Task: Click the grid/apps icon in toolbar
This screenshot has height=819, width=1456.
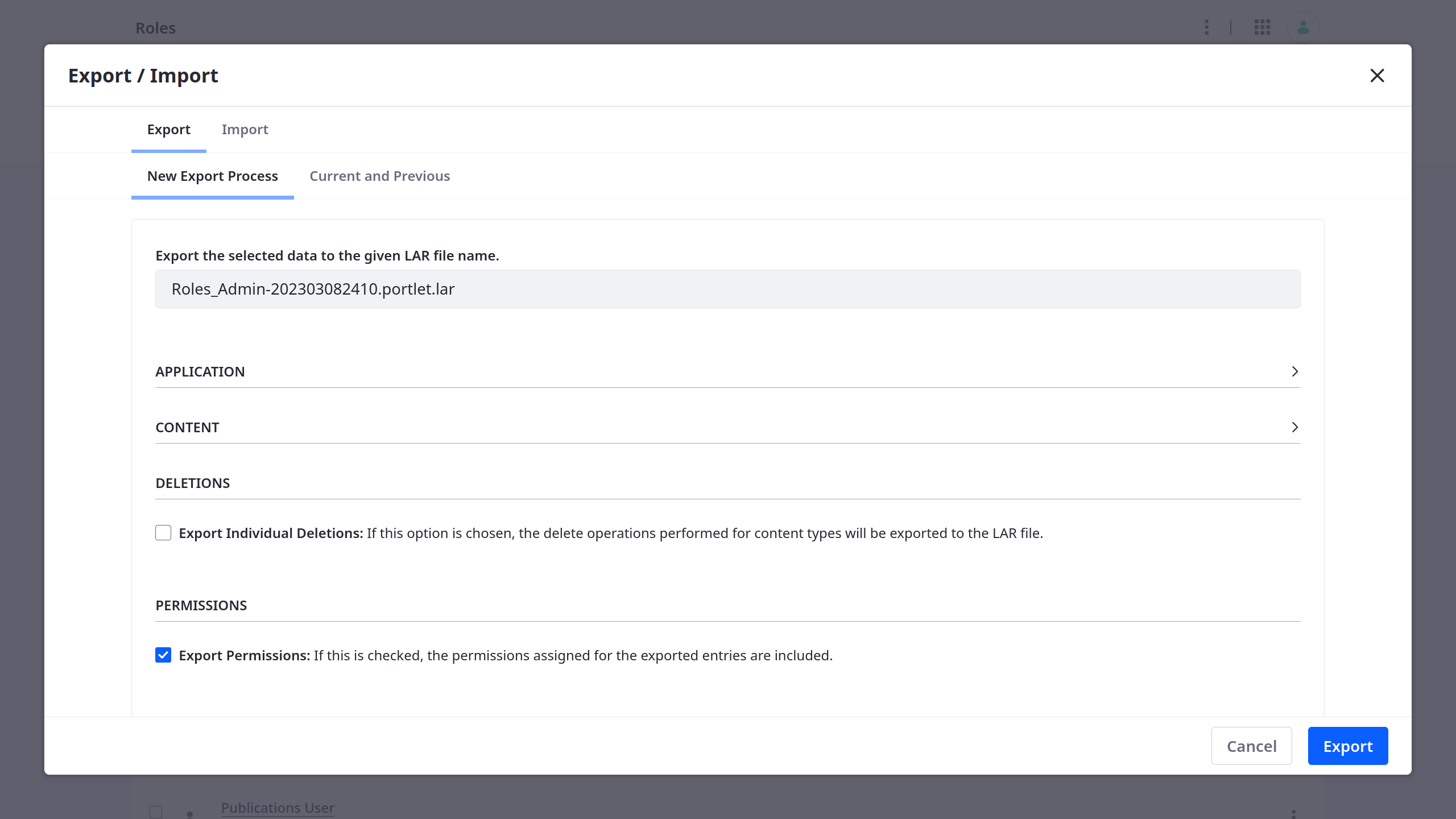Action: (1262, 27)
